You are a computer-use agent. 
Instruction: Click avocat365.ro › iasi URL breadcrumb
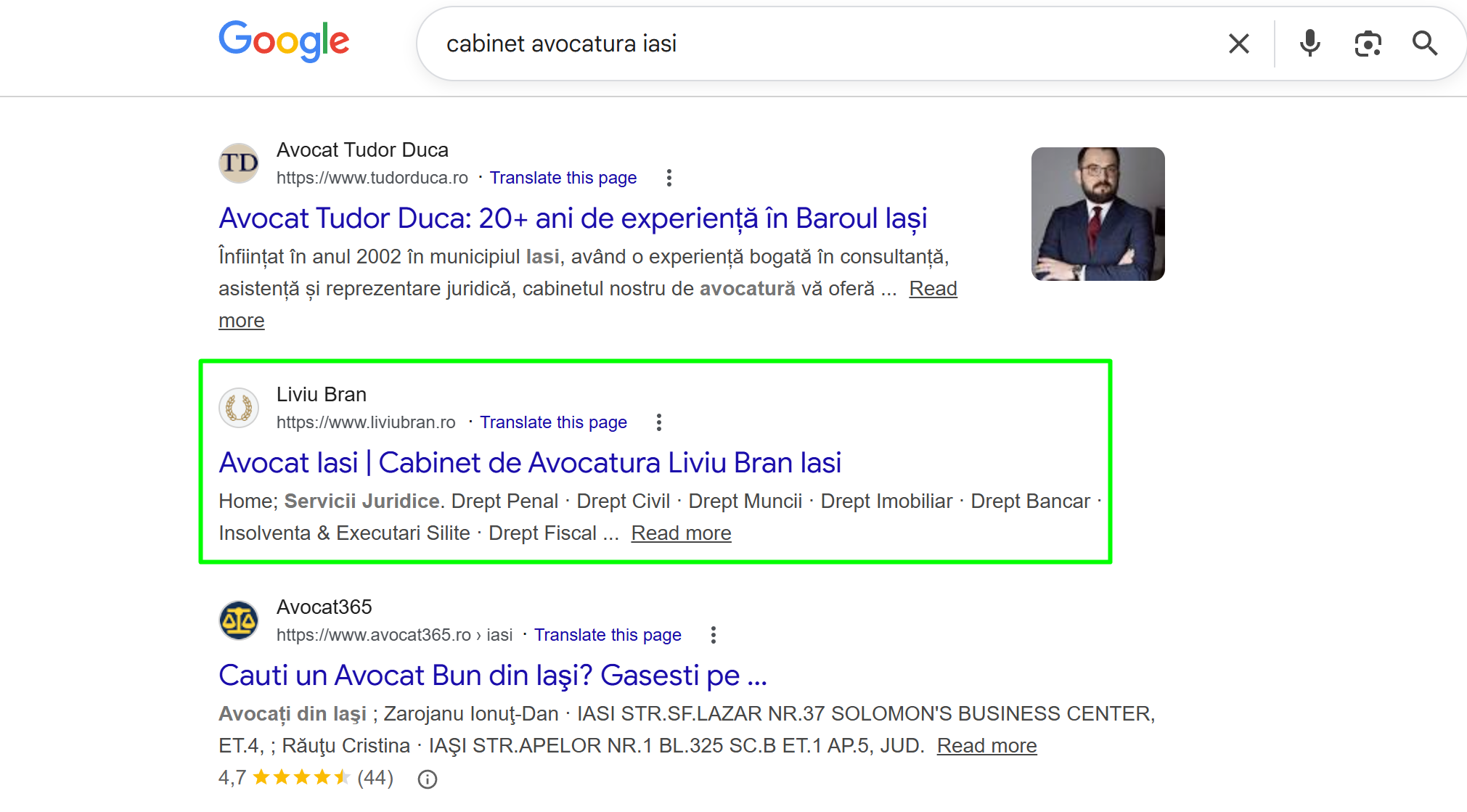coord(394,635)
